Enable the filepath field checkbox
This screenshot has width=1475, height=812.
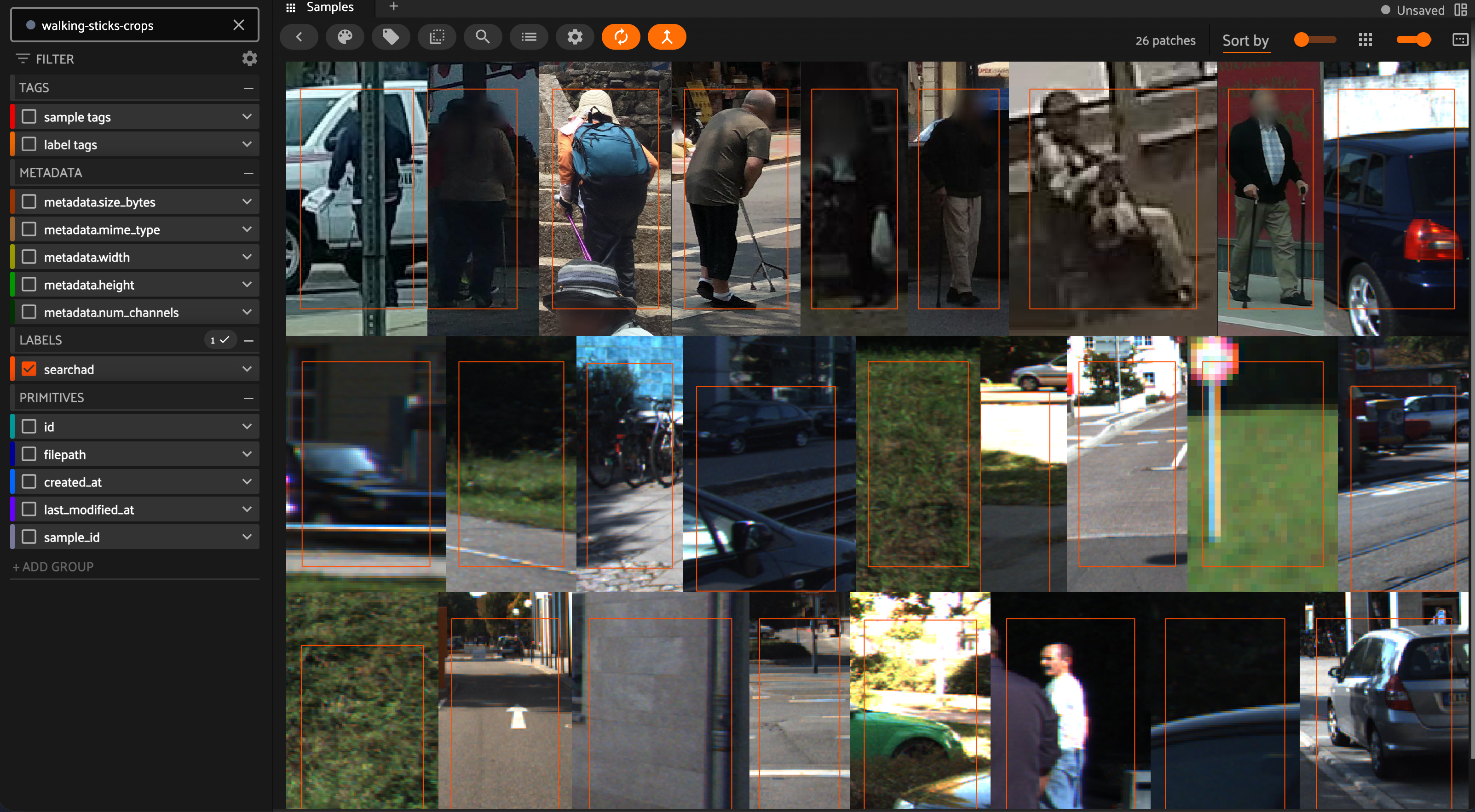tap(29, 454)
